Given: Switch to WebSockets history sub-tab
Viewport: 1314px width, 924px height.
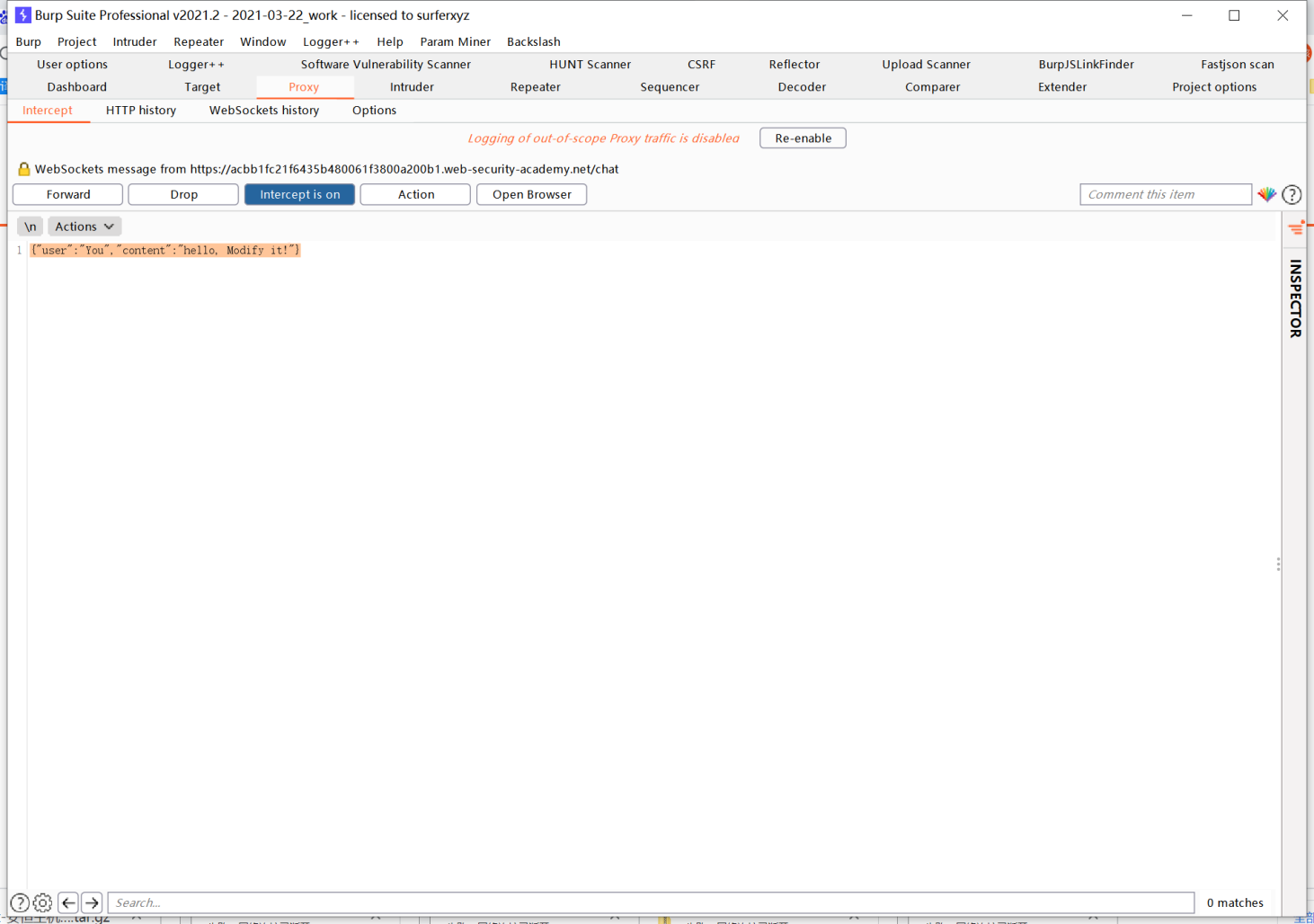Looking at the screenshot, I should point(264,111).
